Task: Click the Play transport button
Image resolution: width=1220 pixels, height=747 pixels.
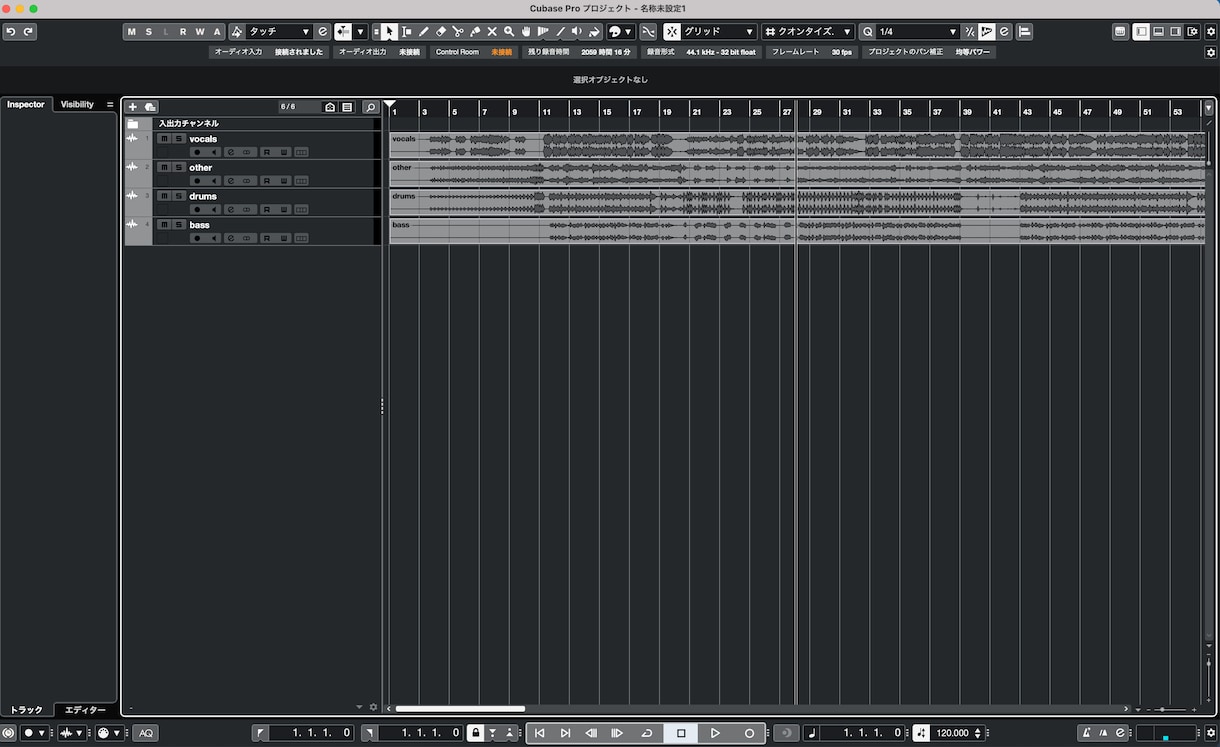Action: coord(715,733)
